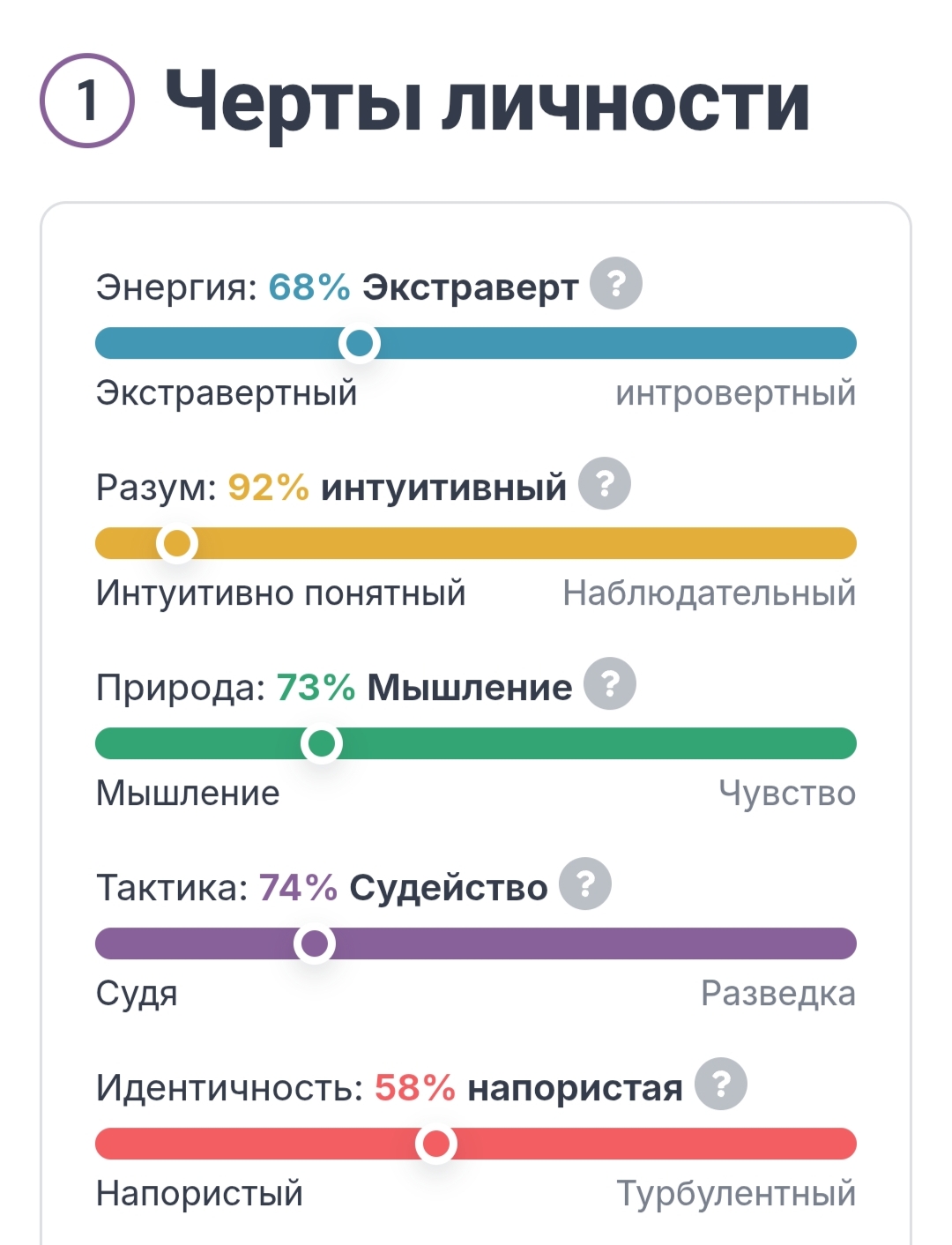Click the Разведка label
952x1245 pixels.
tap(777, 994)
